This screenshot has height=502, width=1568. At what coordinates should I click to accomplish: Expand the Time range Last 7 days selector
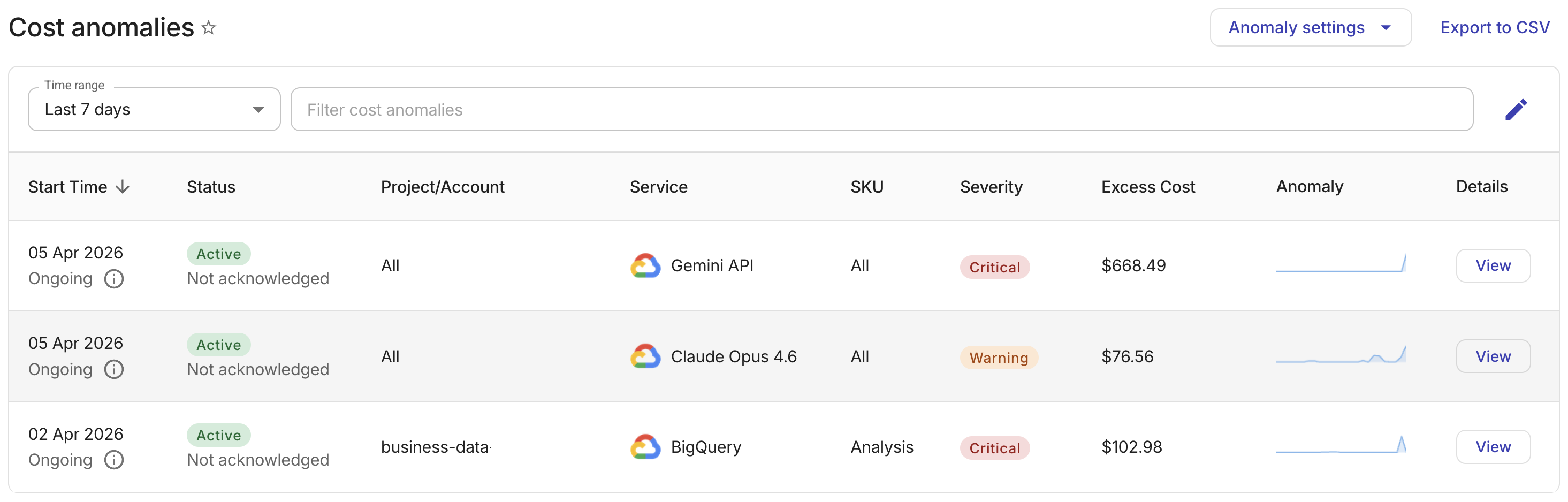154,110
